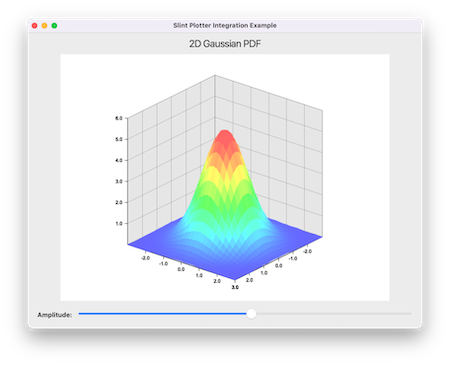Click the '3.0' label at the bottom corner

pos(235,287)
